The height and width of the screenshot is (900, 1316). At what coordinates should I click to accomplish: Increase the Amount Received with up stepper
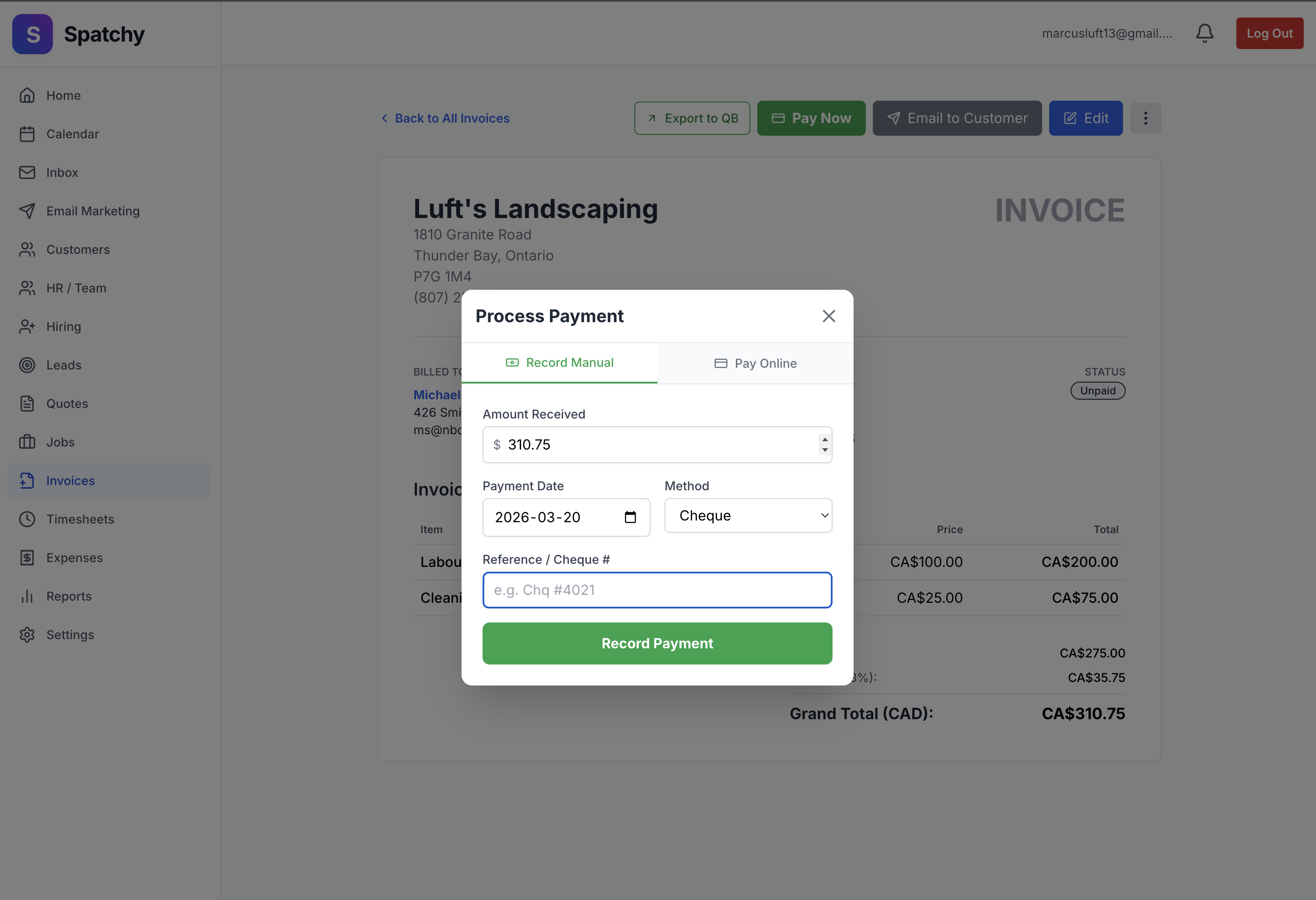point(825,439)
